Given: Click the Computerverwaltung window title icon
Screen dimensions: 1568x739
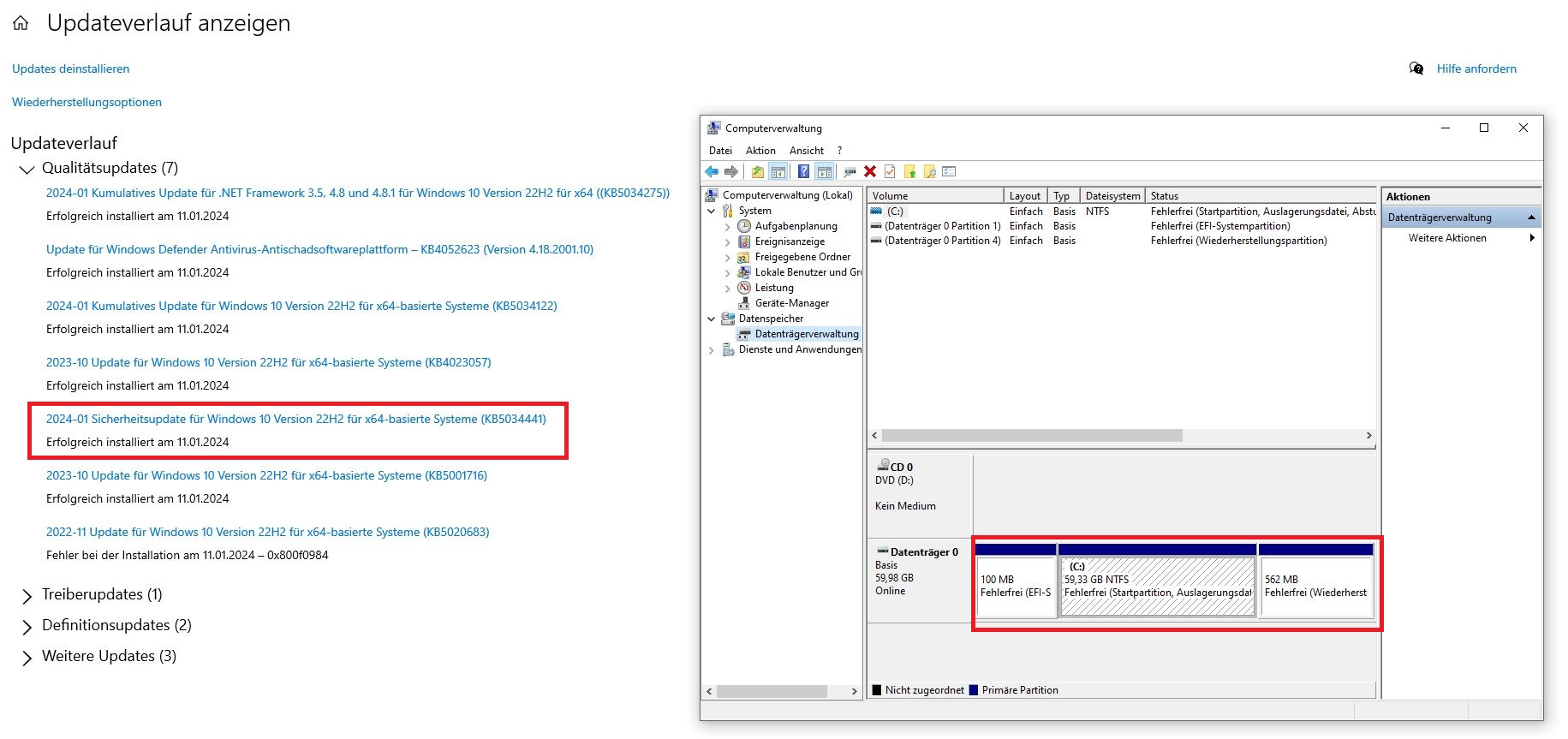Looking at the screenshot, I should pyautogui.click(x=713, y=128).
